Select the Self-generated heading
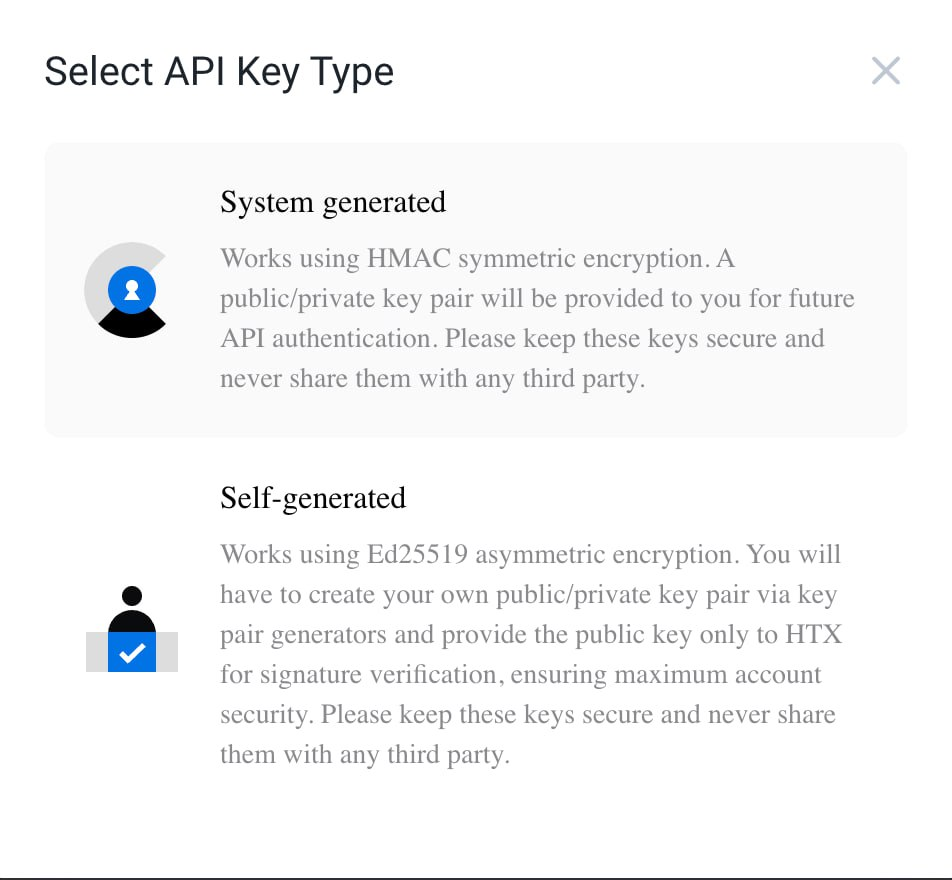The height and width of the screenshot is (880, 952). [313, 498]
